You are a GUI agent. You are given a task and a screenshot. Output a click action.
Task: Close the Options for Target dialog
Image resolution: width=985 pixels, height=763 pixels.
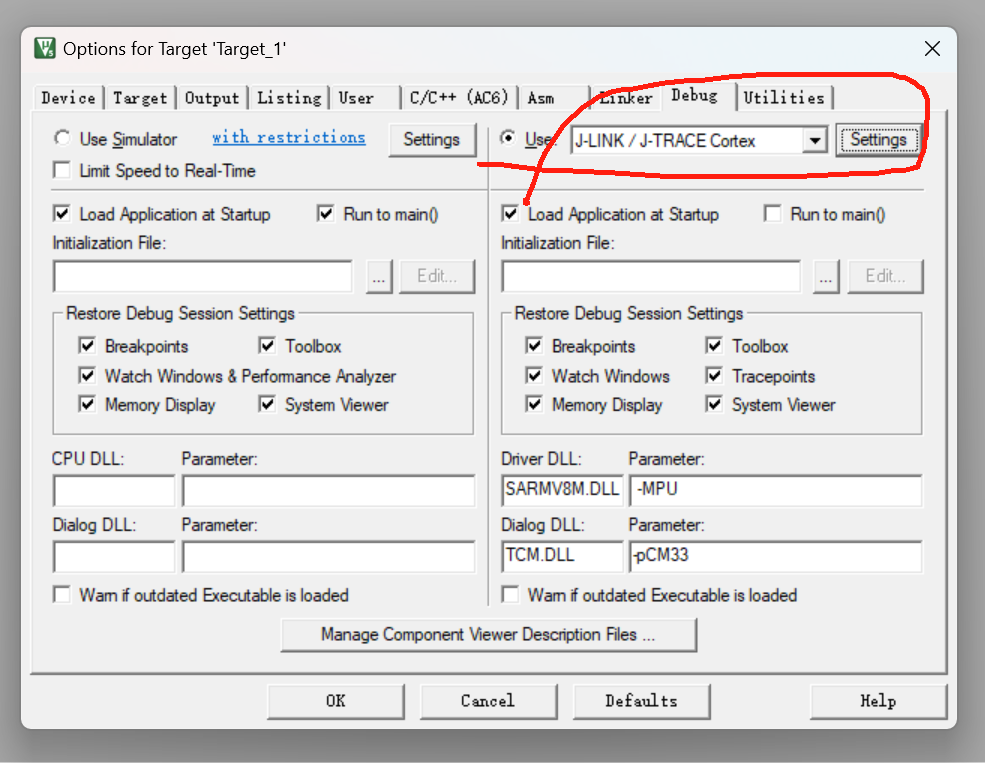(932, 48)
